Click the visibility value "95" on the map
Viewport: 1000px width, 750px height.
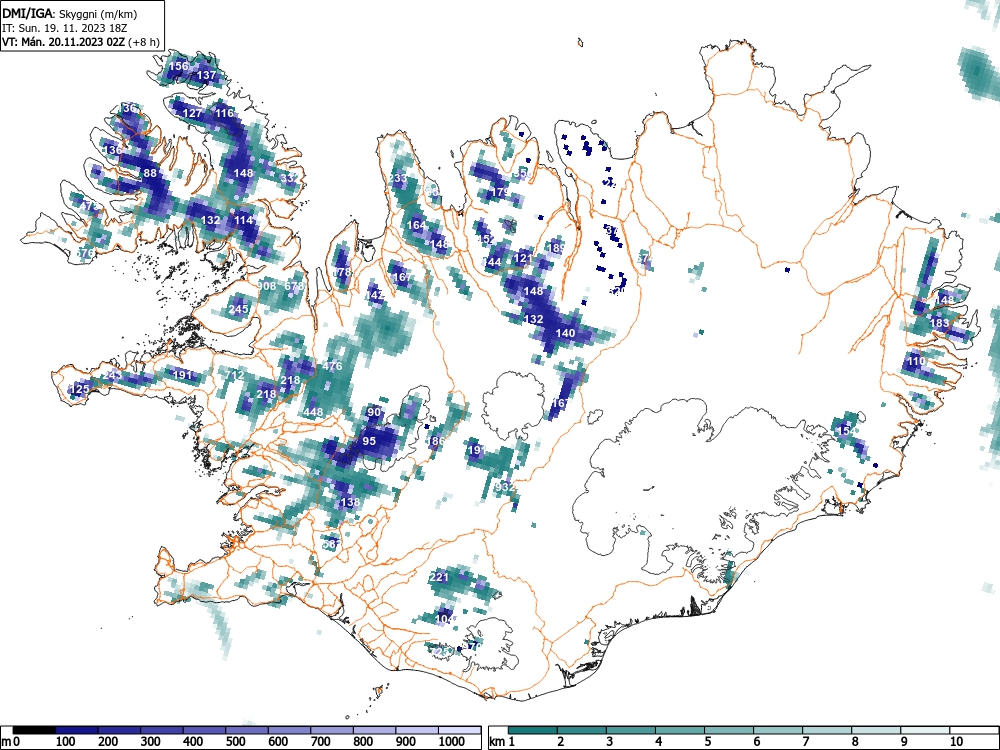point(369,441)
